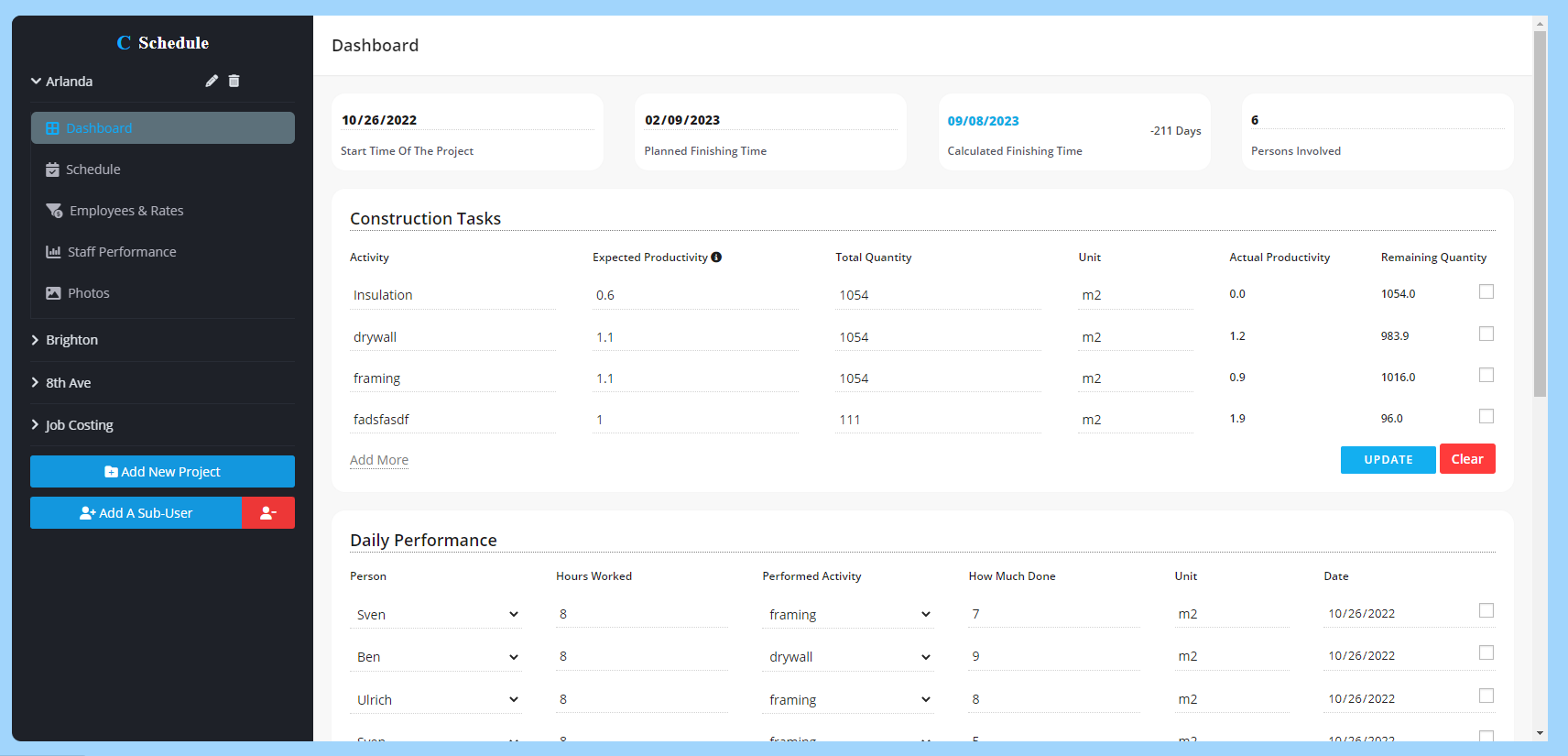Open the Performed Activity dropdown in Ulrich's row
This screenshot has width=1568, height=756.
(x=848, y=700)
